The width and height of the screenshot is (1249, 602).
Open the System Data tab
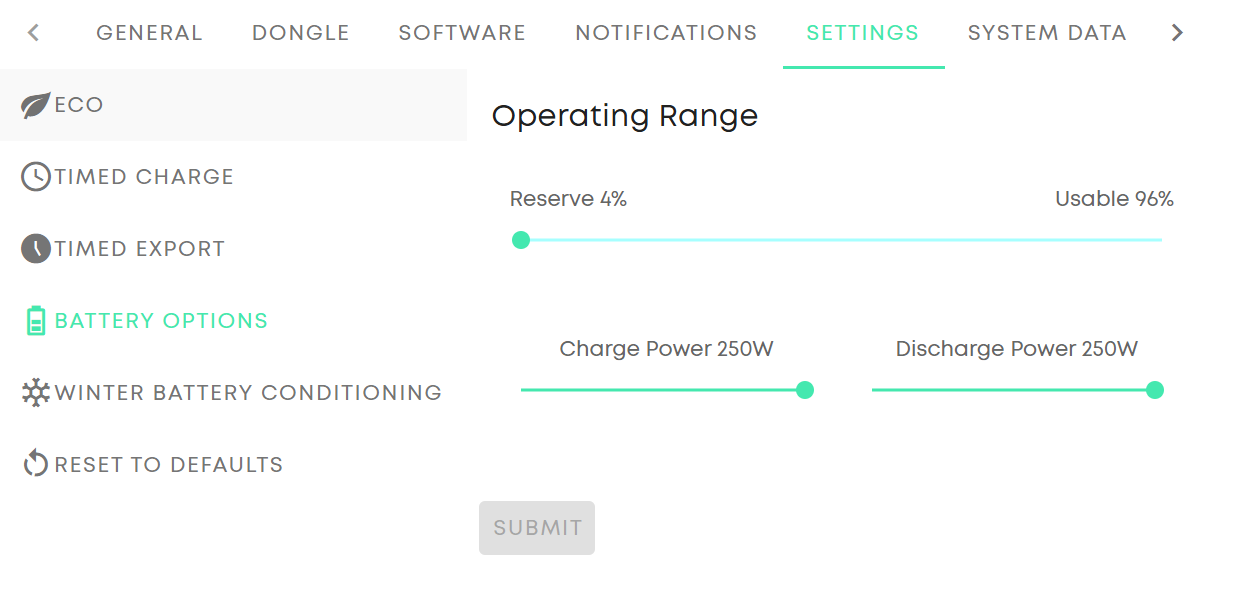tap(1047, 33)
